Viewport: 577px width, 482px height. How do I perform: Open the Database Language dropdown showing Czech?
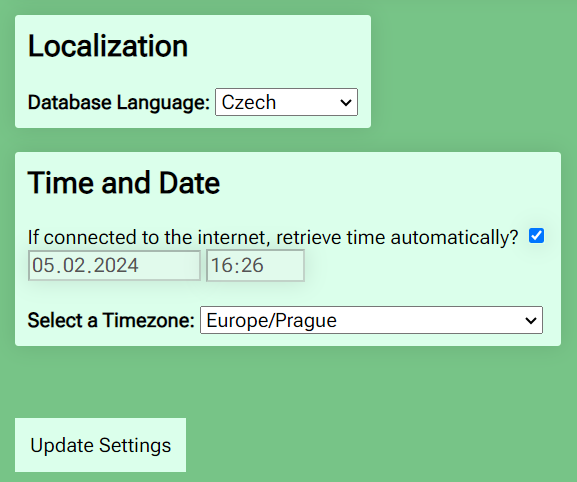286,102
